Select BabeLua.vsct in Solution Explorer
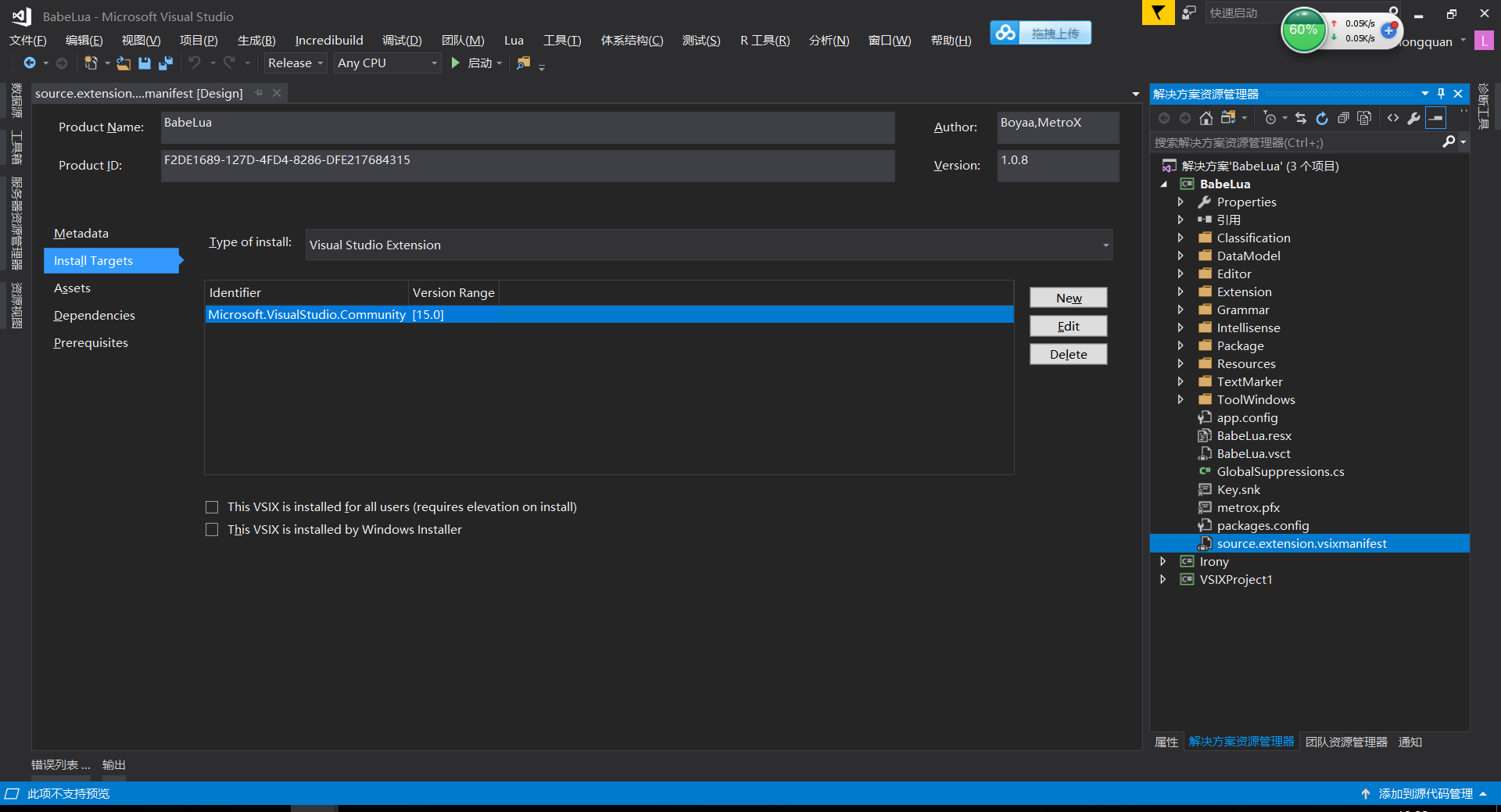The width and height of the screenshot is (1501, 812). (1253, 453)
